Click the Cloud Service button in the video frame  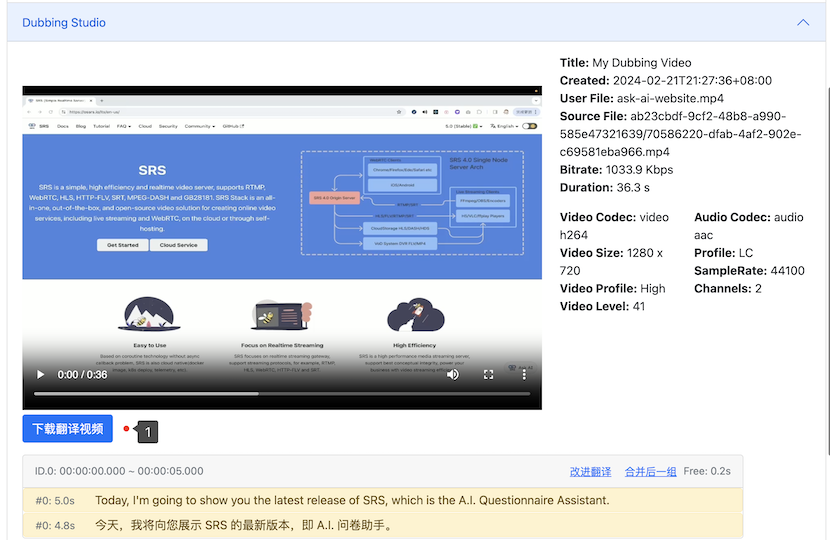coord(179,245)
